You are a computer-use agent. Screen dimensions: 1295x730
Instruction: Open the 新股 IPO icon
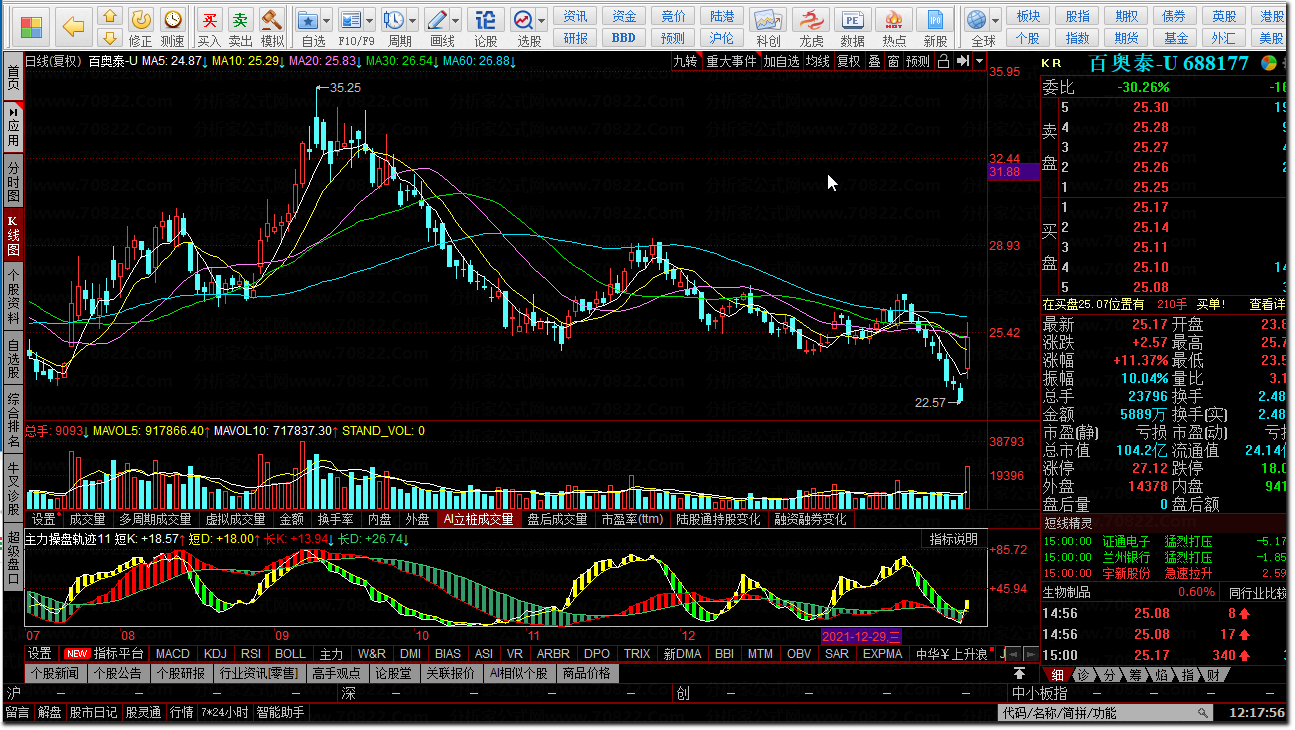pyautogui.click(x=935, y=27)
